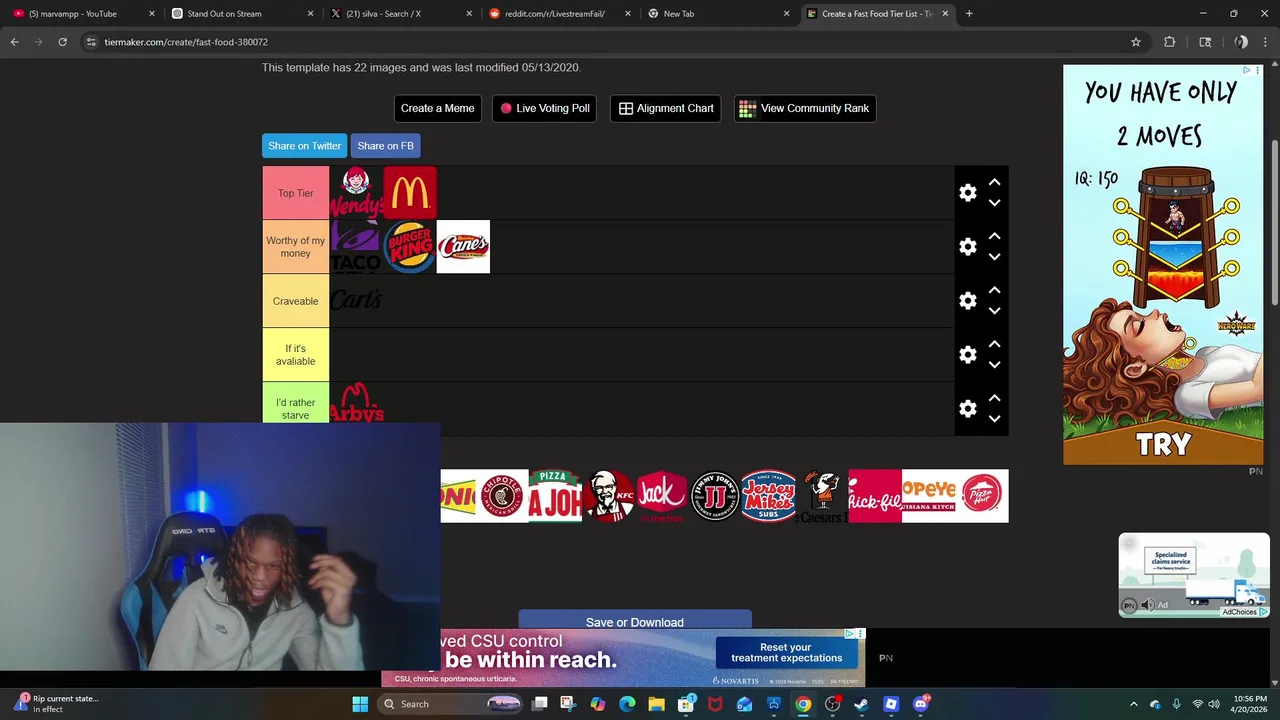Open settings gear for If it's available row
Viewport: 1280px width, 720px height.
(x=967, y=355)
